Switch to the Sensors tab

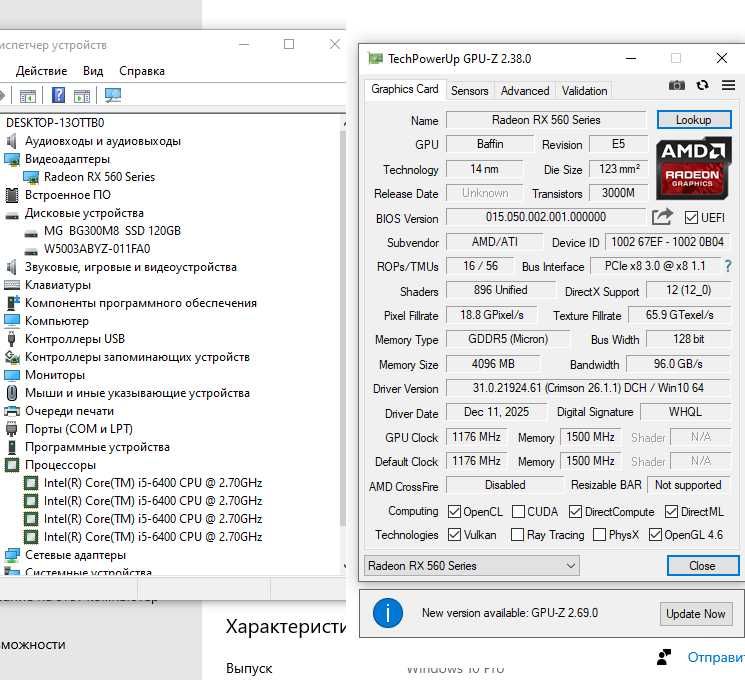click(469, 90)
